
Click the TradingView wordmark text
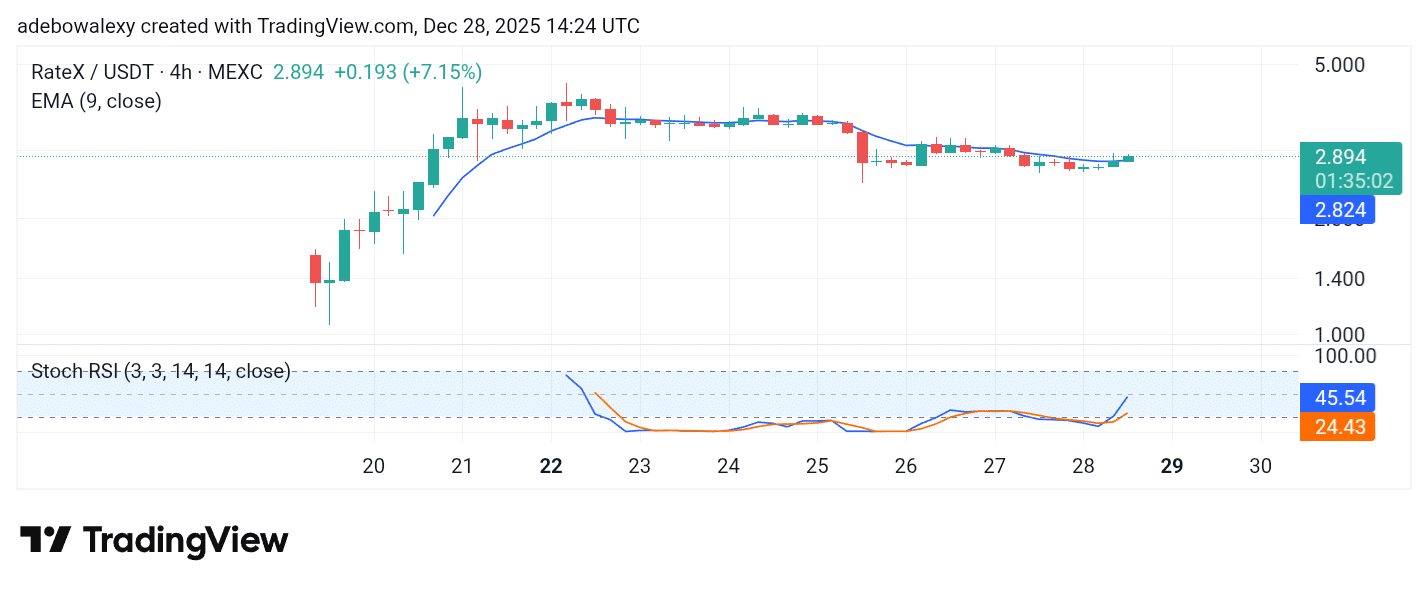point(186,540)
